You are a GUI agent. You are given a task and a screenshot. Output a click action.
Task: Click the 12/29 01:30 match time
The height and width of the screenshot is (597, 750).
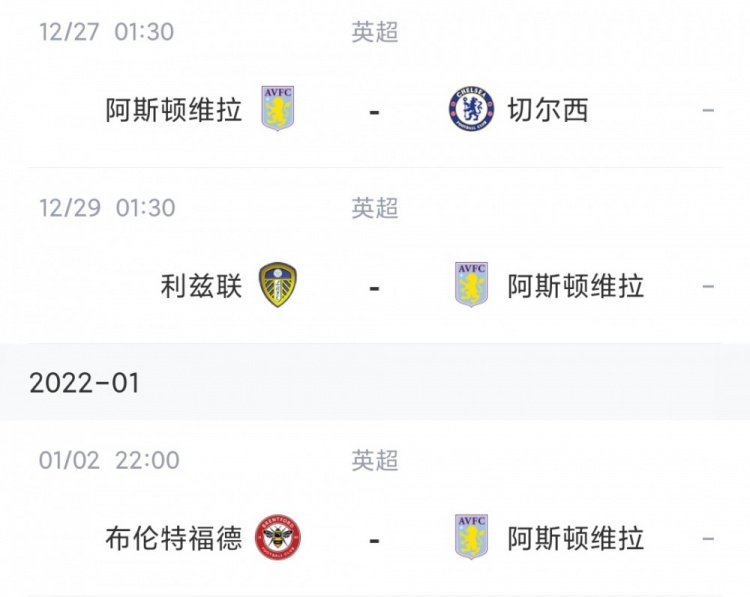(x=107, y=208)
